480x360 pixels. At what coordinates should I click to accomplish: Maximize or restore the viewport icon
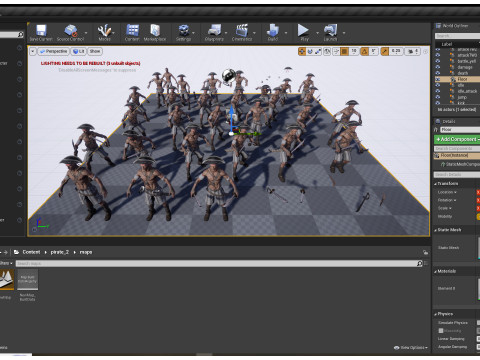425,51
